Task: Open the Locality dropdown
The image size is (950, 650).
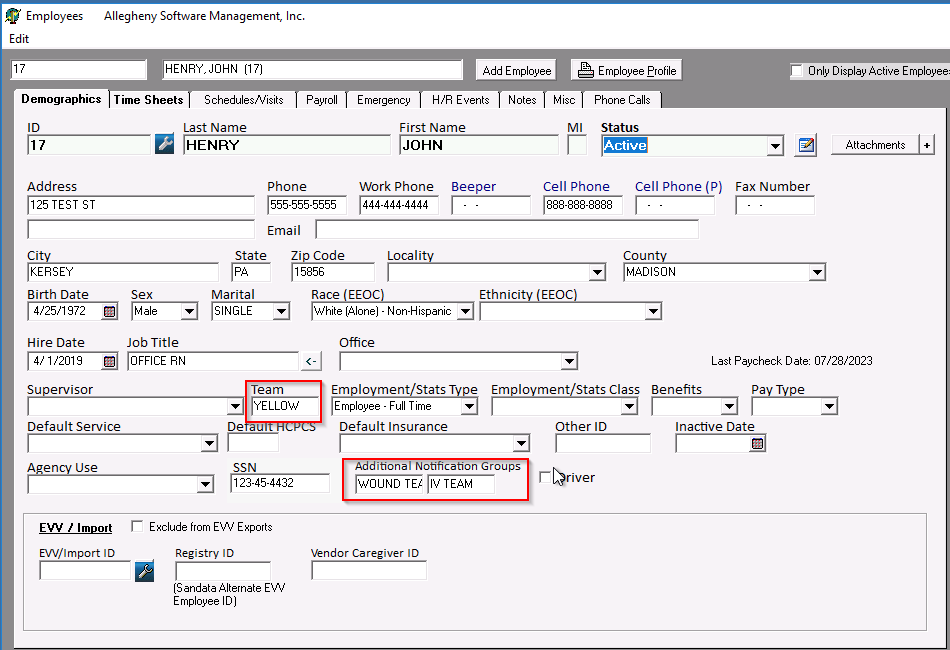Action: [597, 273]
